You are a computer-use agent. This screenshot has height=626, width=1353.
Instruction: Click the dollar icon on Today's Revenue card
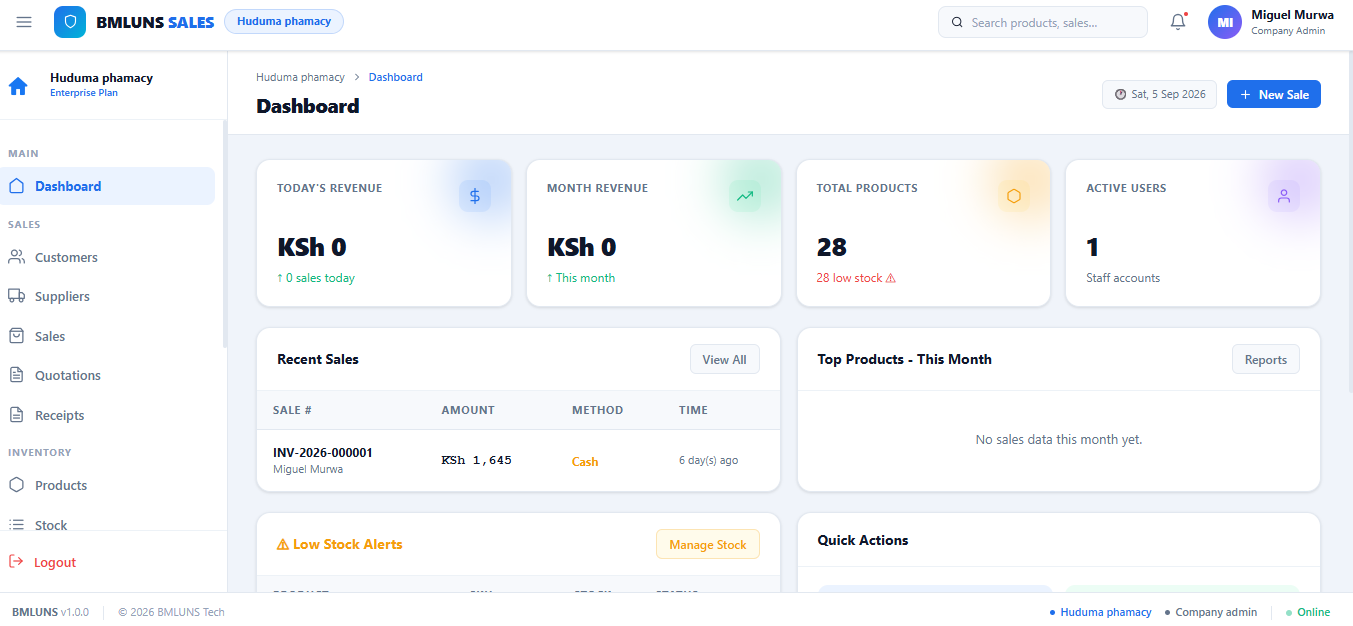coord(475,196)
